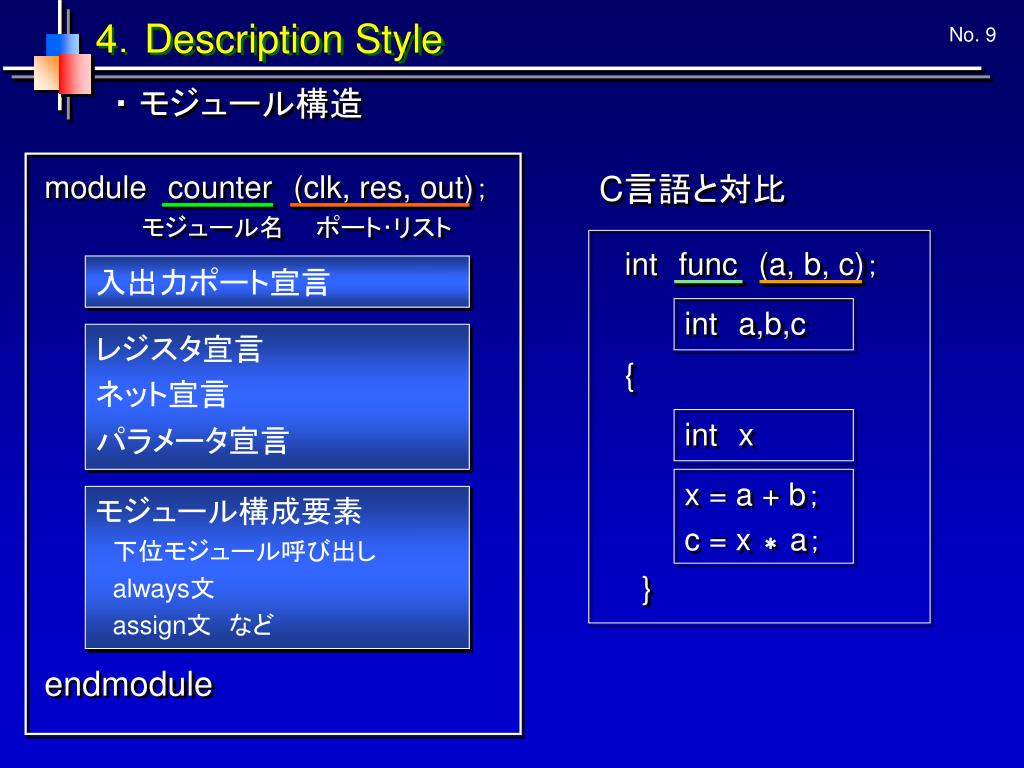This screenshot has width=1024, height=768.
Task: Click the keyword "endmodule"
Action: point(129,685)
